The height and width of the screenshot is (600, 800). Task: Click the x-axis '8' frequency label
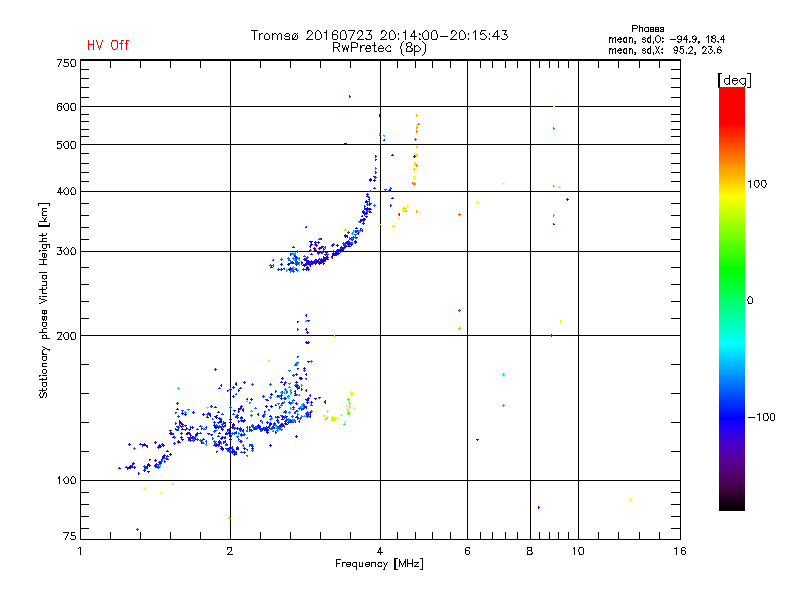pyautogui.click(x=530, y=551)
